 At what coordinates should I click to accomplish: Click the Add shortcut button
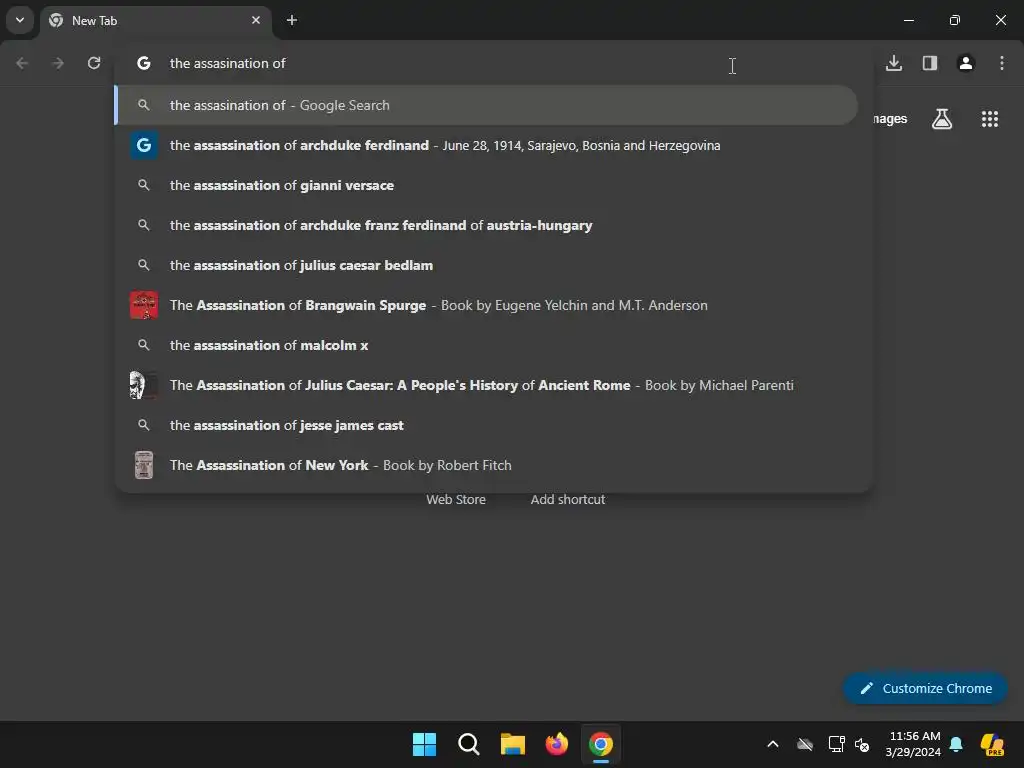pyautogui.click(x=568, y=500)
